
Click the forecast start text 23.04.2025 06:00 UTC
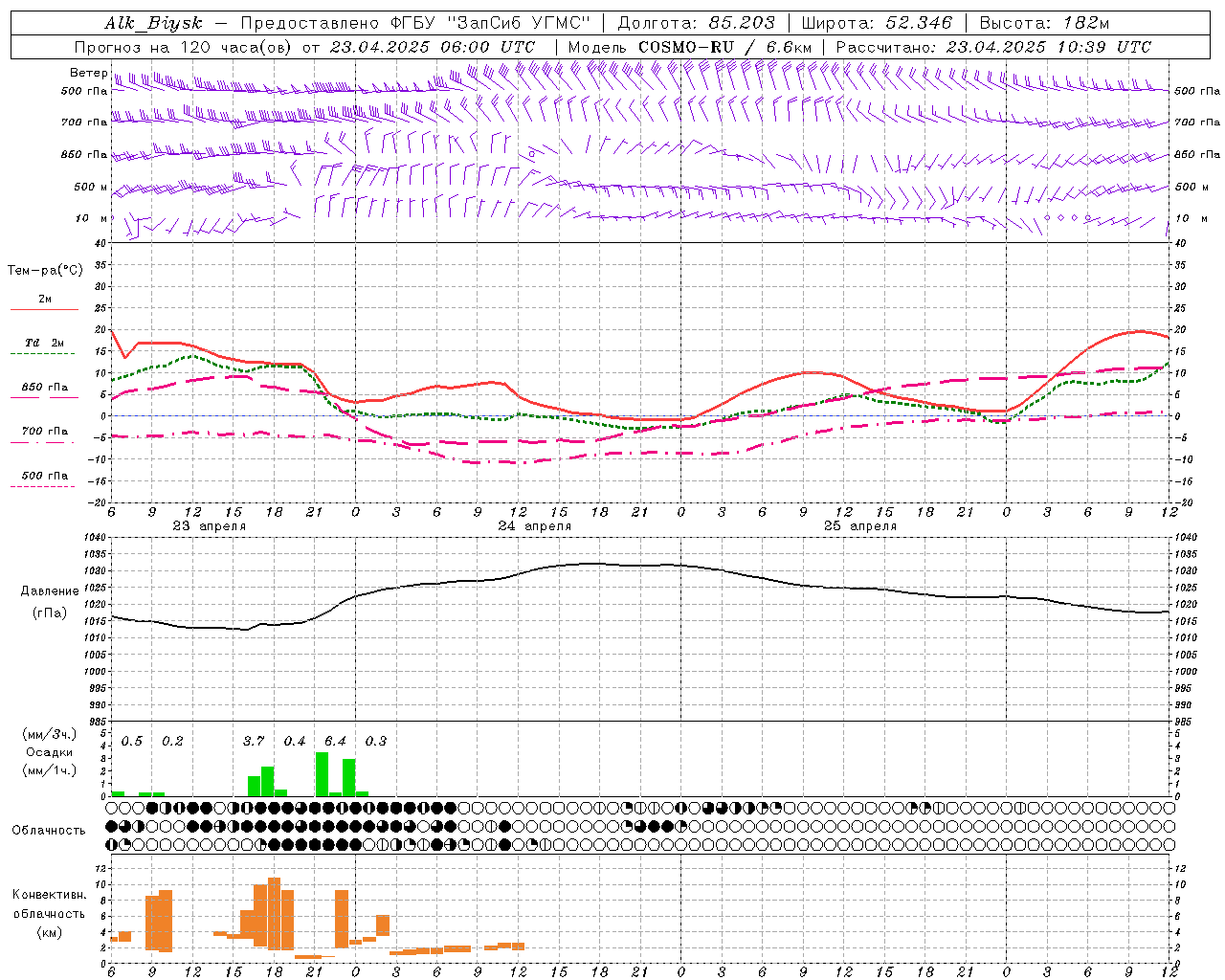click(x=433, y=47)
